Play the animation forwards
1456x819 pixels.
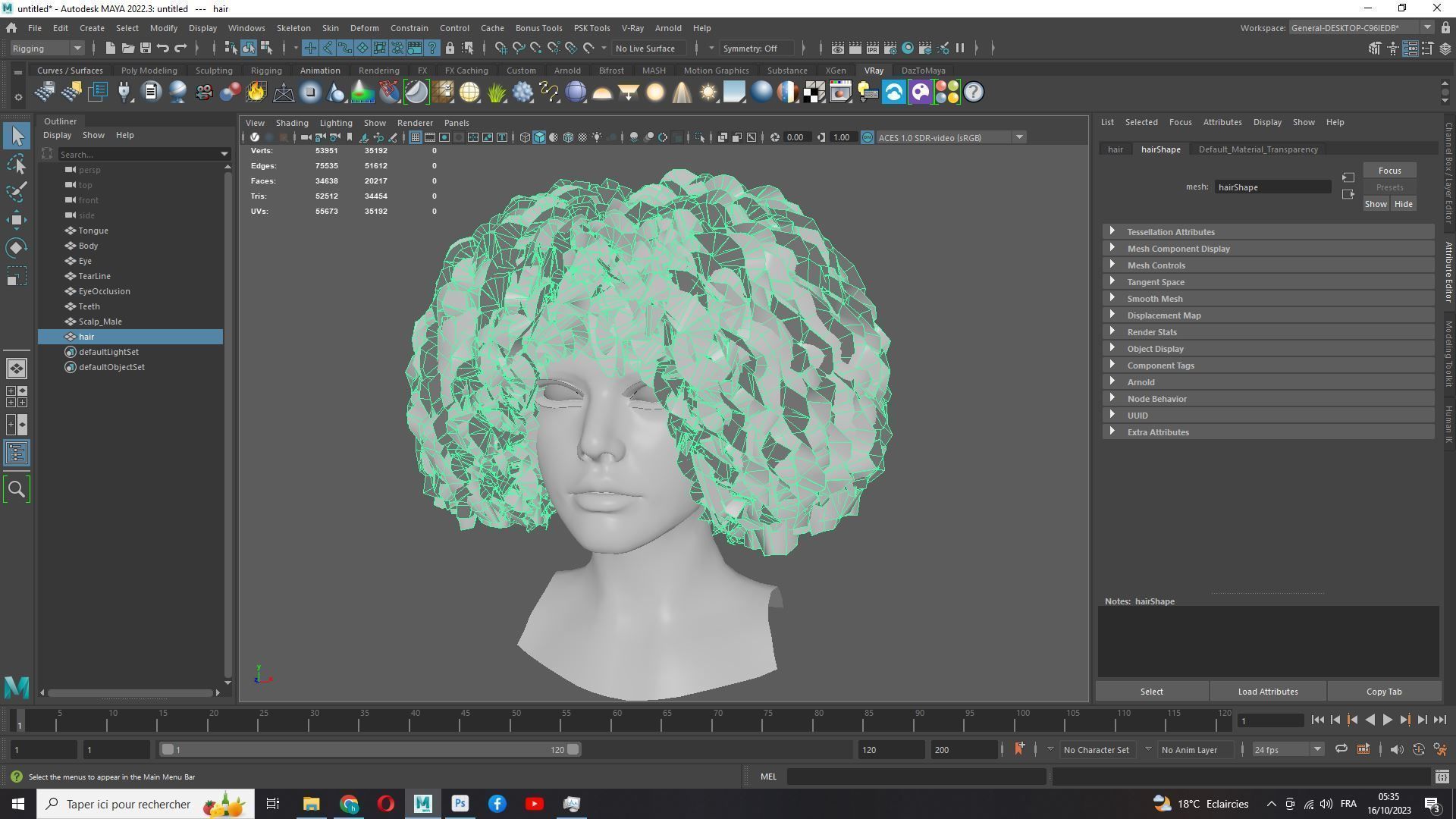[1387, 720]
